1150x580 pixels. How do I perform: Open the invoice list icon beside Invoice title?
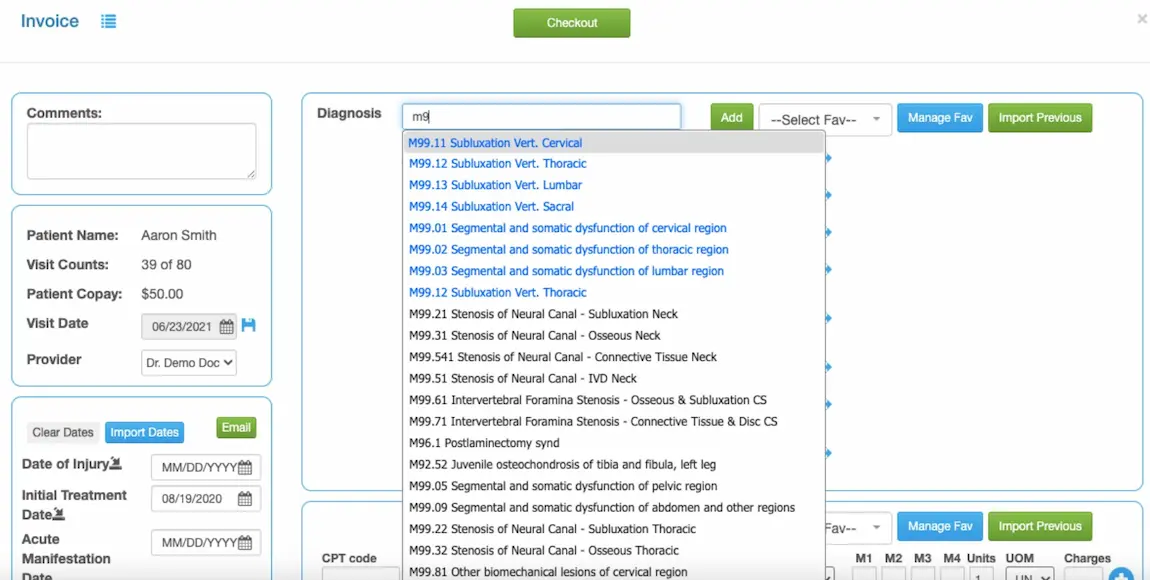click(108, 19)
